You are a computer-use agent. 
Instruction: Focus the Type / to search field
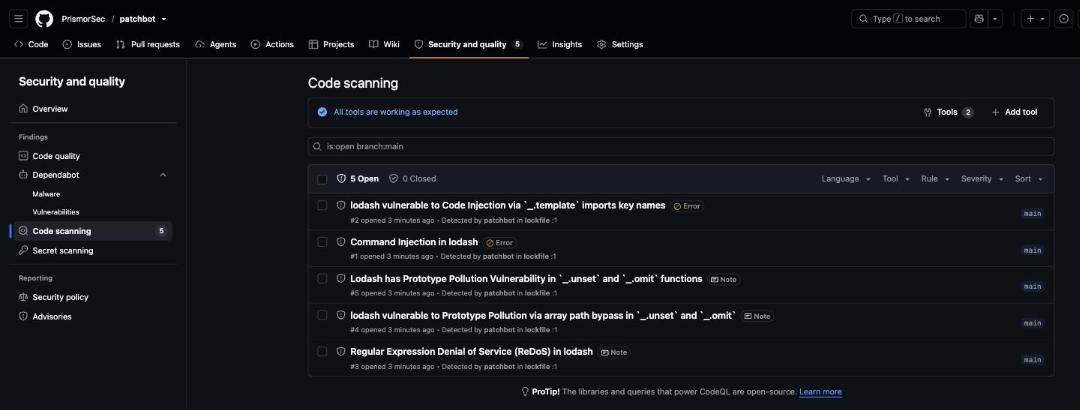[908, 19]
